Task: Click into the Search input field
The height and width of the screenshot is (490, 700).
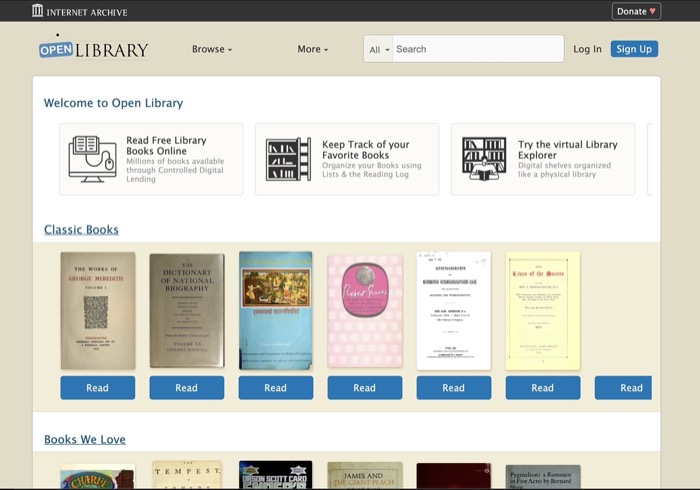Action: pos(478,49)
